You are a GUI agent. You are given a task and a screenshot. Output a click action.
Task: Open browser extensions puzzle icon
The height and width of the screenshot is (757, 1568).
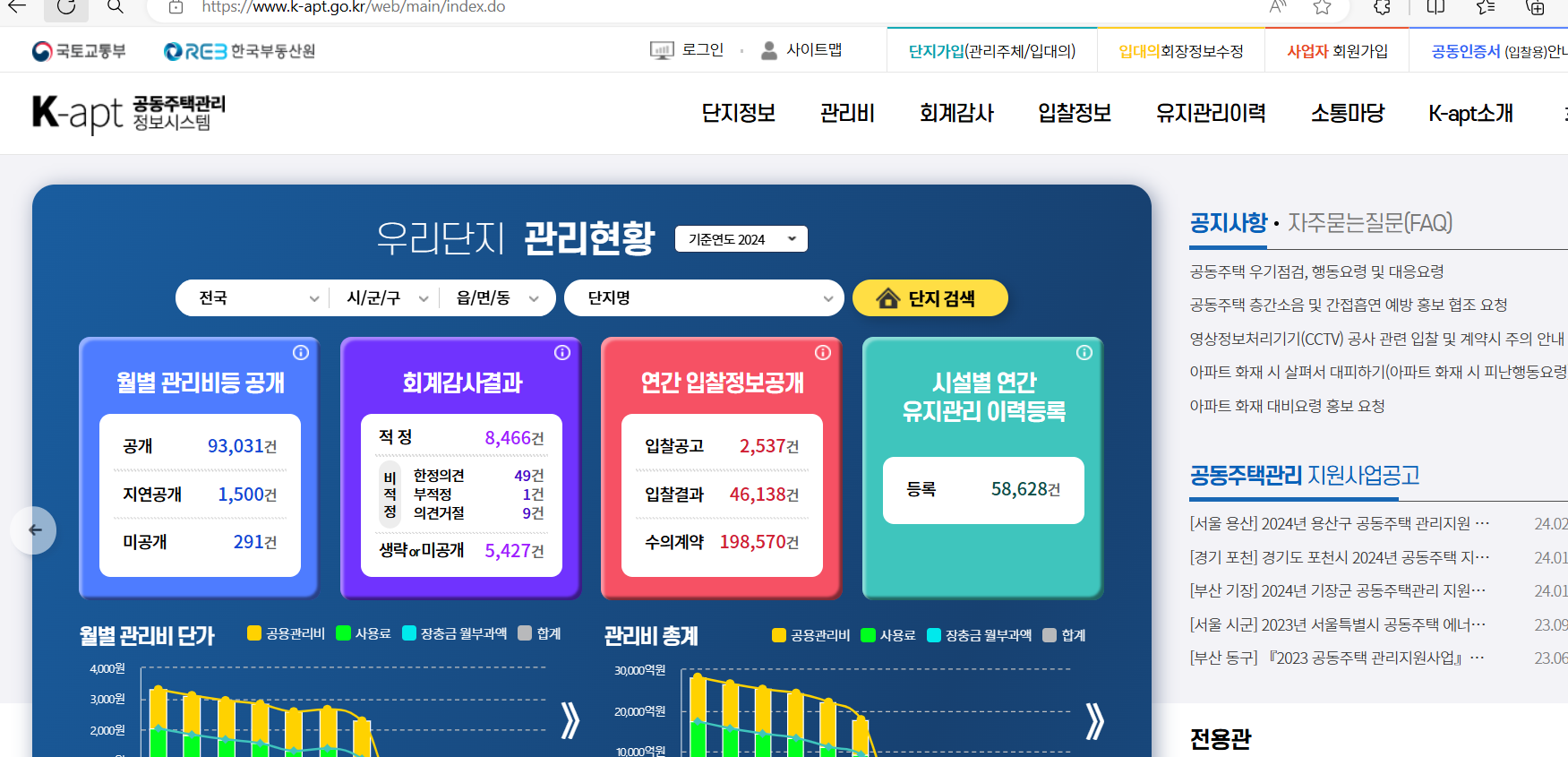pyautogui.click(x=1383, y=7)
